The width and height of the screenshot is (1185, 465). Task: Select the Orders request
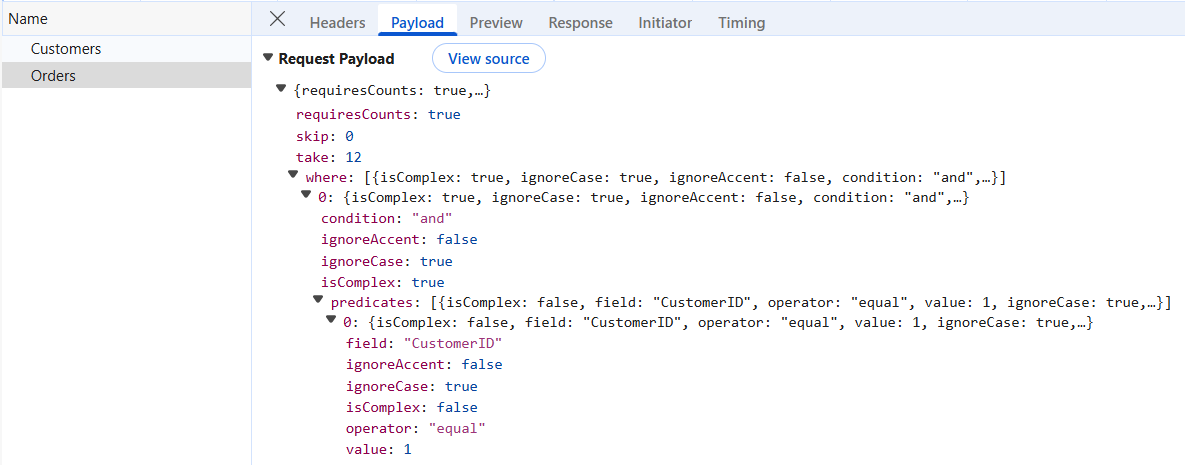click(x=126, y=76)
